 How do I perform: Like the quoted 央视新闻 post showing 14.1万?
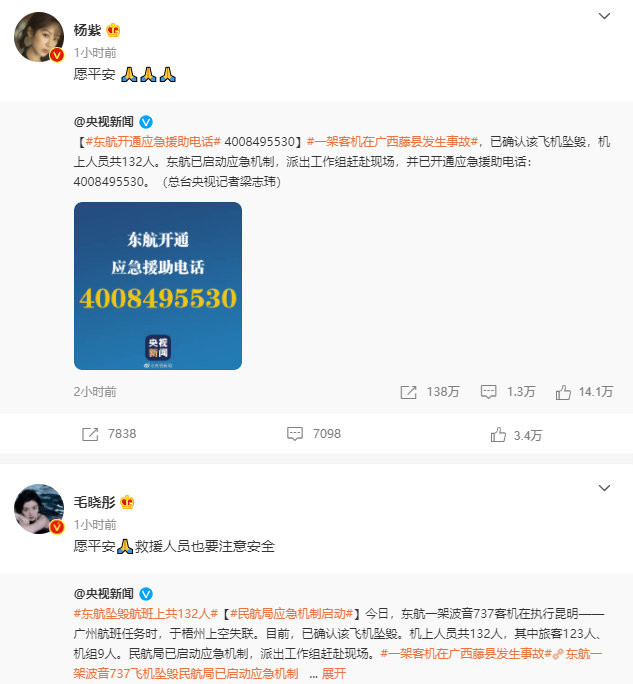pyautogui.click(x=563, y=392)
